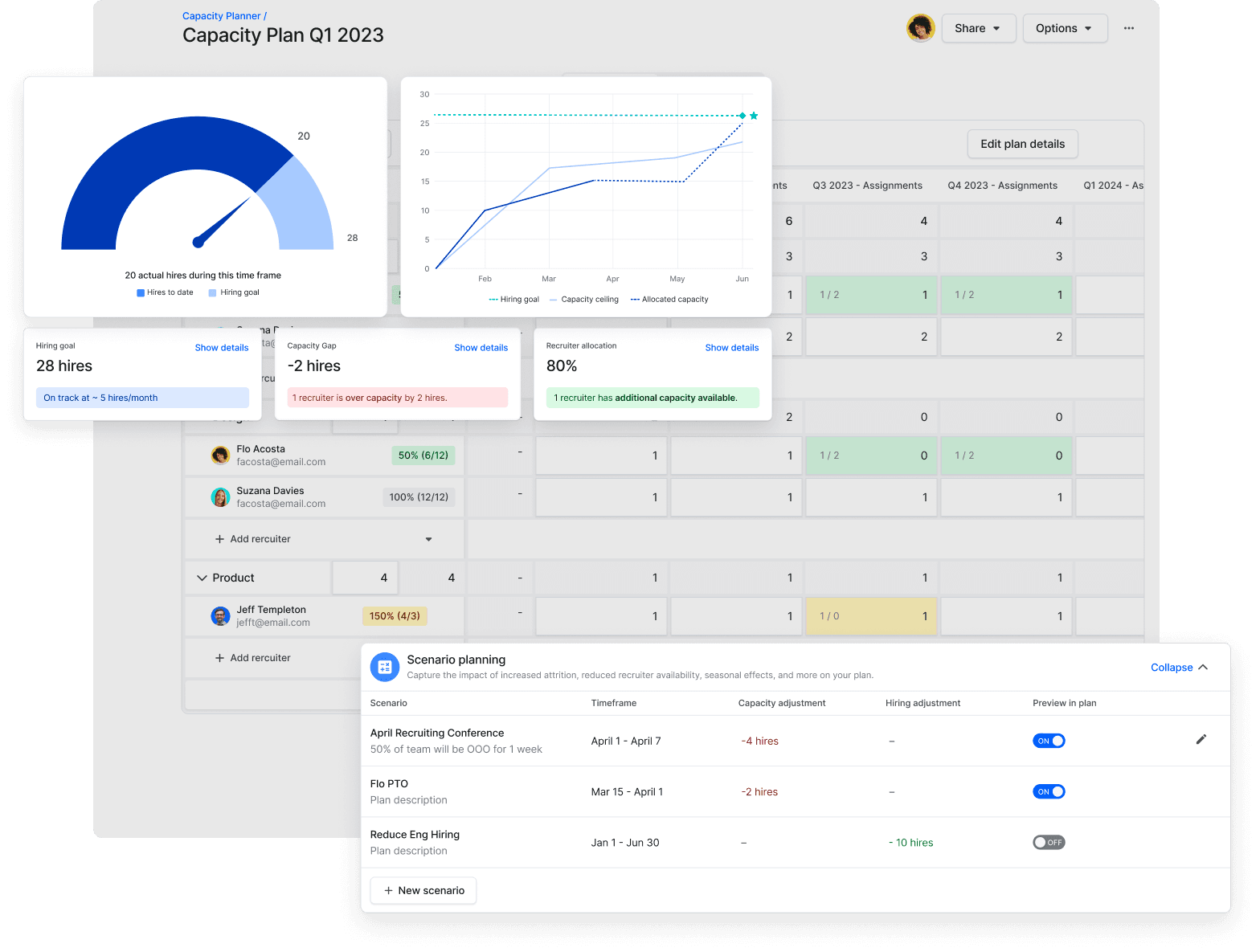Image resolution: width=1260 pixels, height=952 pixels.
Task: Click the Capacity Planner breadcrumb
Action: tap(222, 16)
